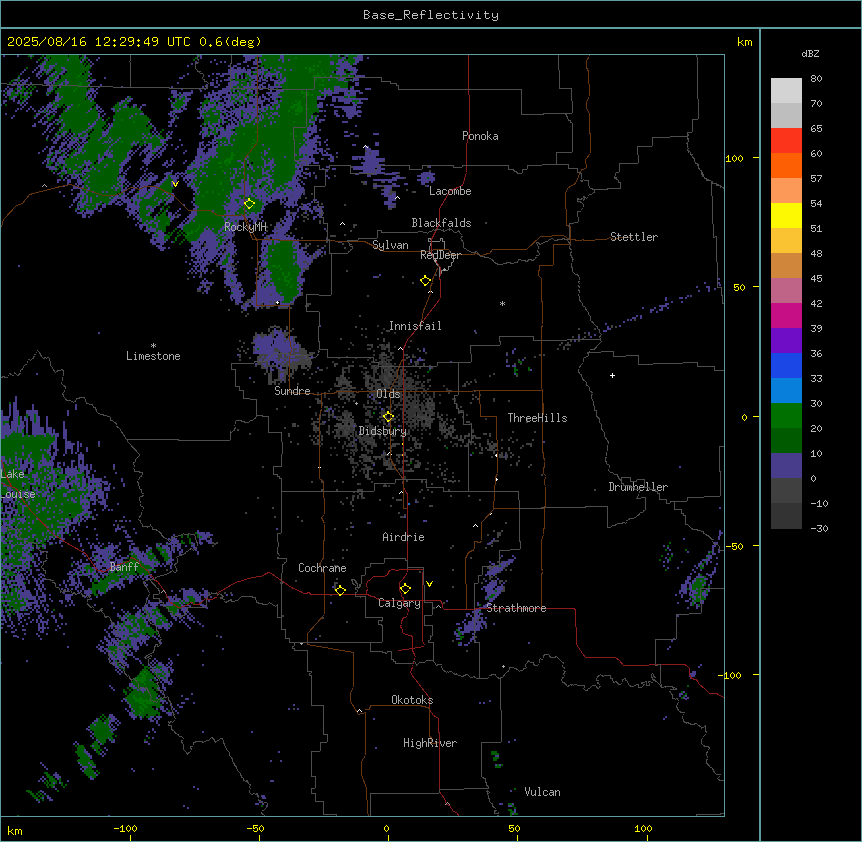Select the HighRiver map label
862x842 pixels.
tap(430, 743)
